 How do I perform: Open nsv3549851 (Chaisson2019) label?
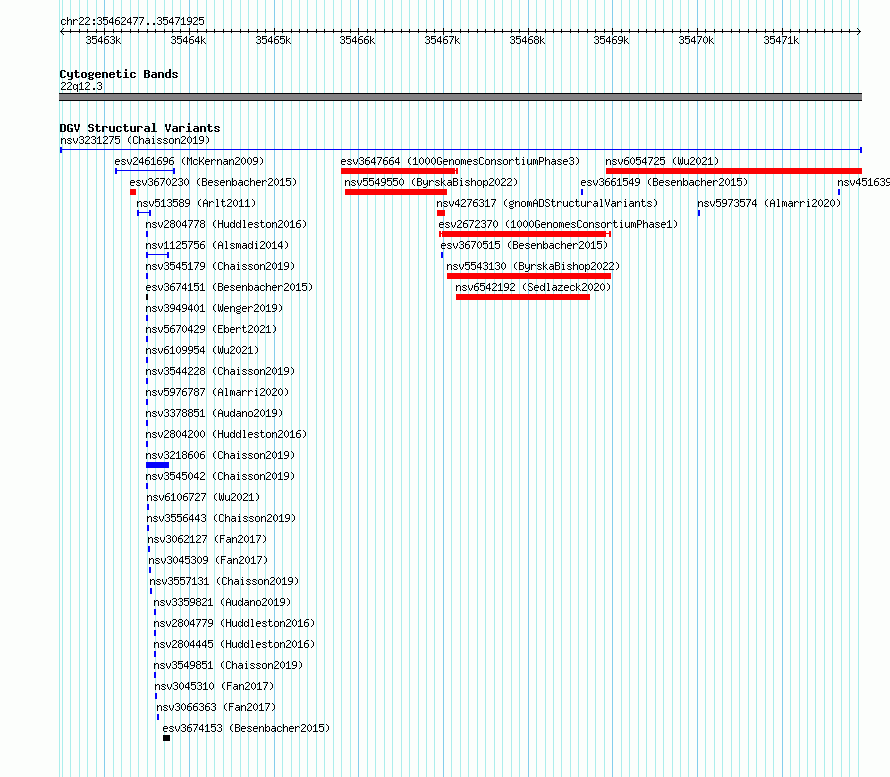click(228, 665)
